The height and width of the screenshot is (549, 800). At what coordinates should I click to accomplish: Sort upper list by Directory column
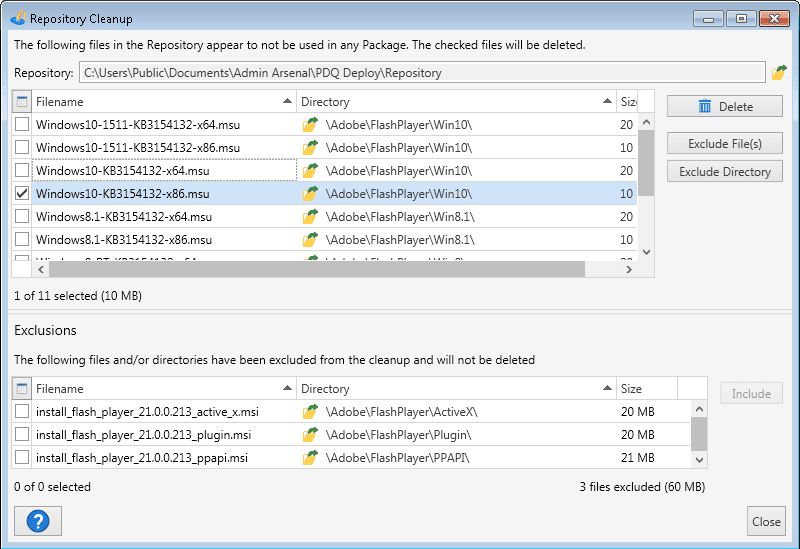tap(456, 102)
